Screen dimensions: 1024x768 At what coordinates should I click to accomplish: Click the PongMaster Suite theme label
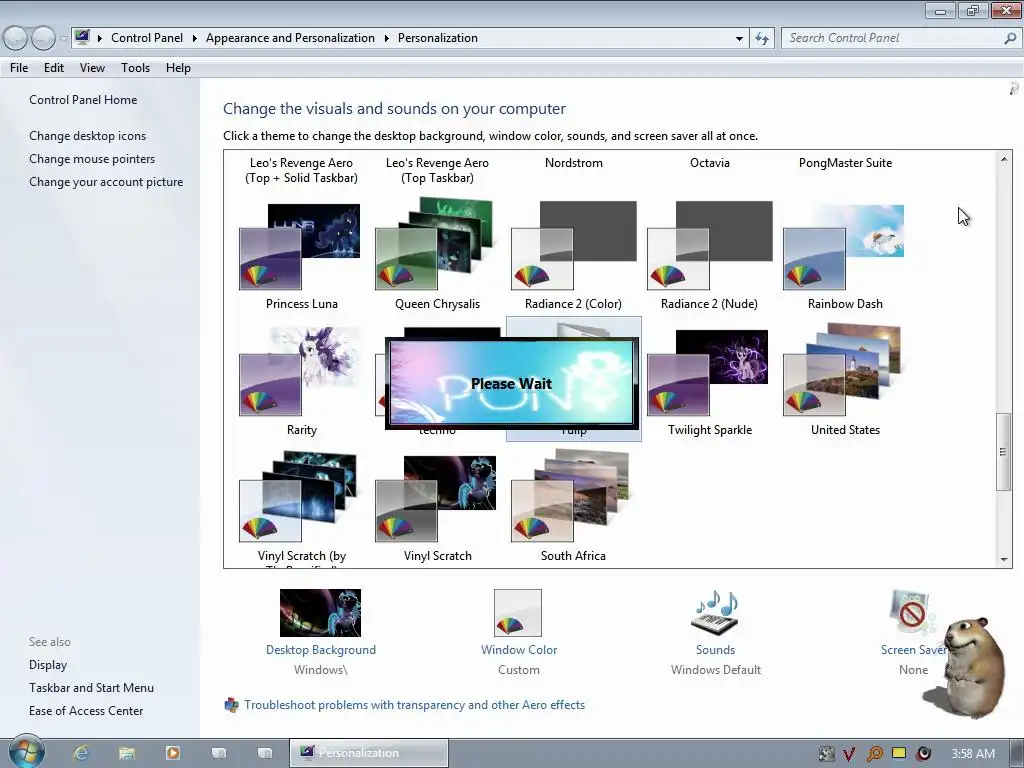(845, 163)
